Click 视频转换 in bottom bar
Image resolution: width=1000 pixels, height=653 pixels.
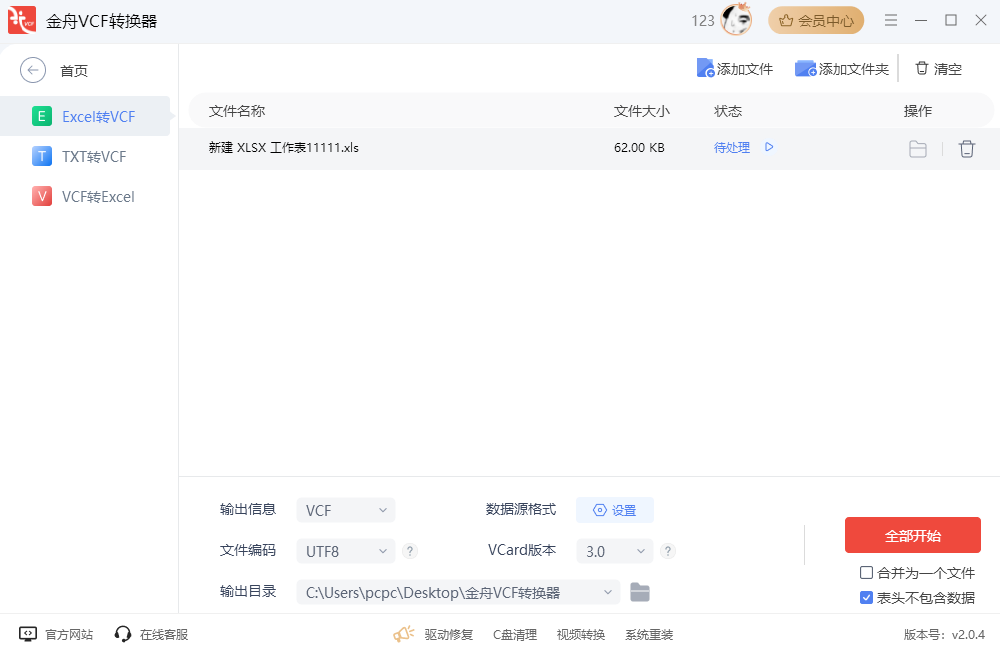click(x=580, y=635)
